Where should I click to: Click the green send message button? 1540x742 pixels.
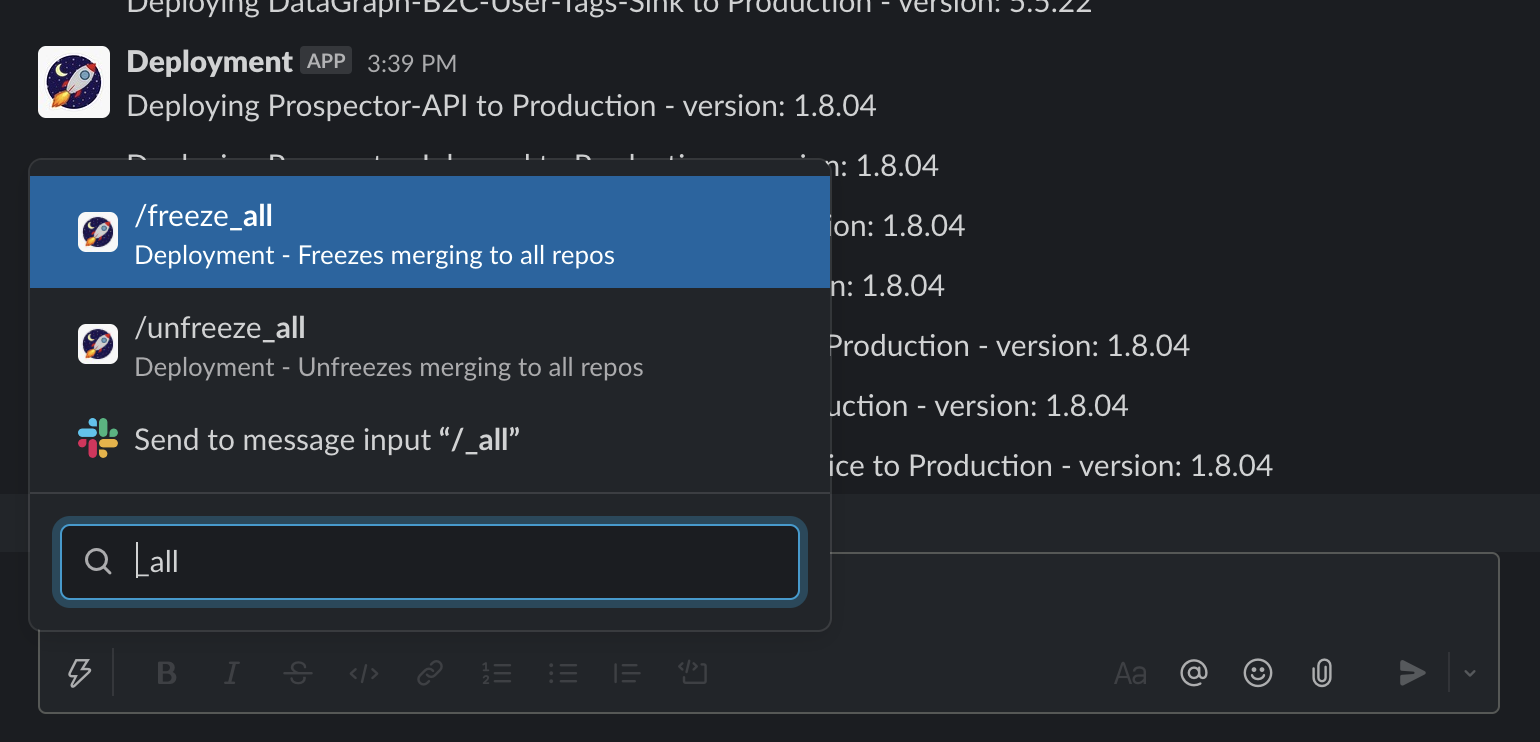pos(1412,673)
